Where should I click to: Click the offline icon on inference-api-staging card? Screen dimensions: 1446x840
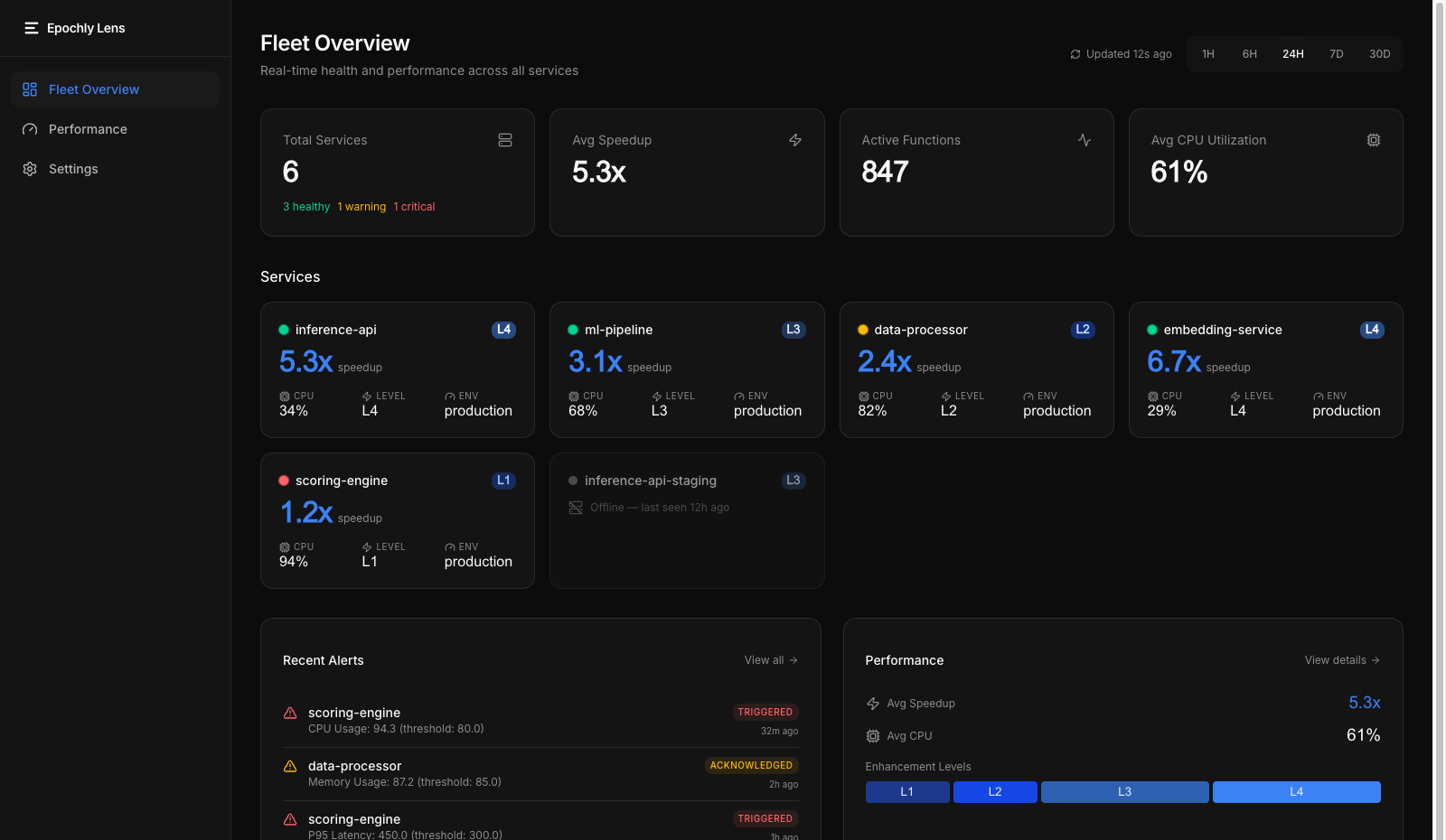click(x=576, y=508)
